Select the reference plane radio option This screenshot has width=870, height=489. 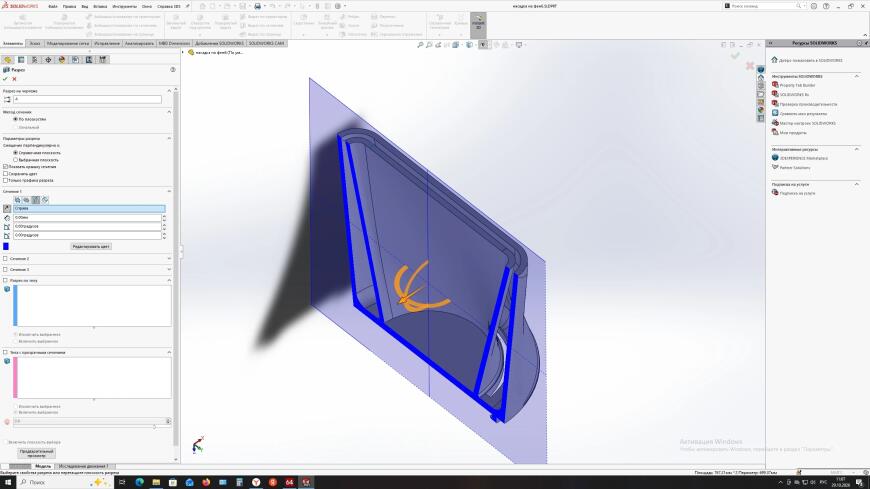click(16, 153)
